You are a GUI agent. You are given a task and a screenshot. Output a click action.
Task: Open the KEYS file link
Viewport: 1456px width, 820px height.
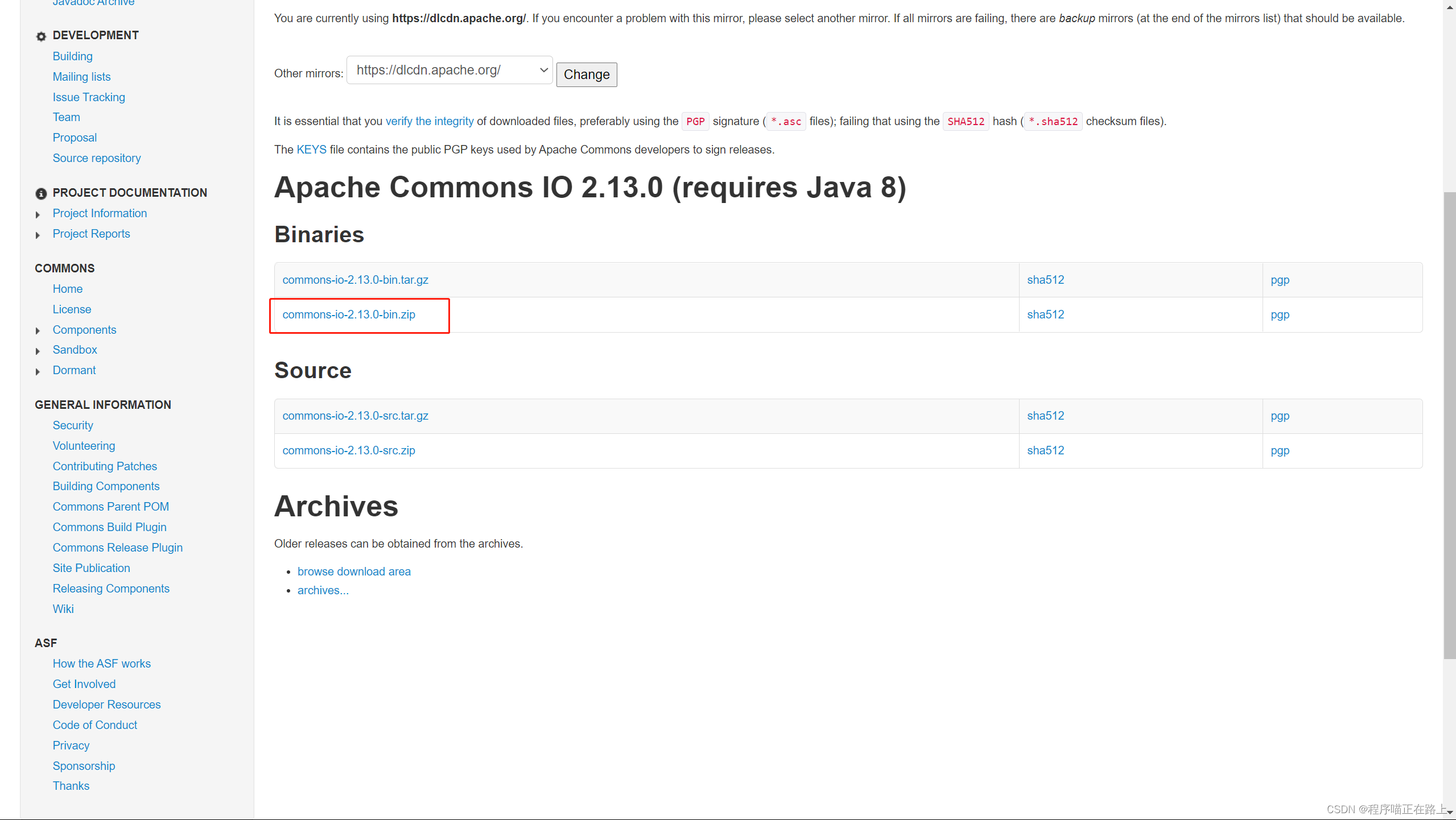click(x=312, y=150)
